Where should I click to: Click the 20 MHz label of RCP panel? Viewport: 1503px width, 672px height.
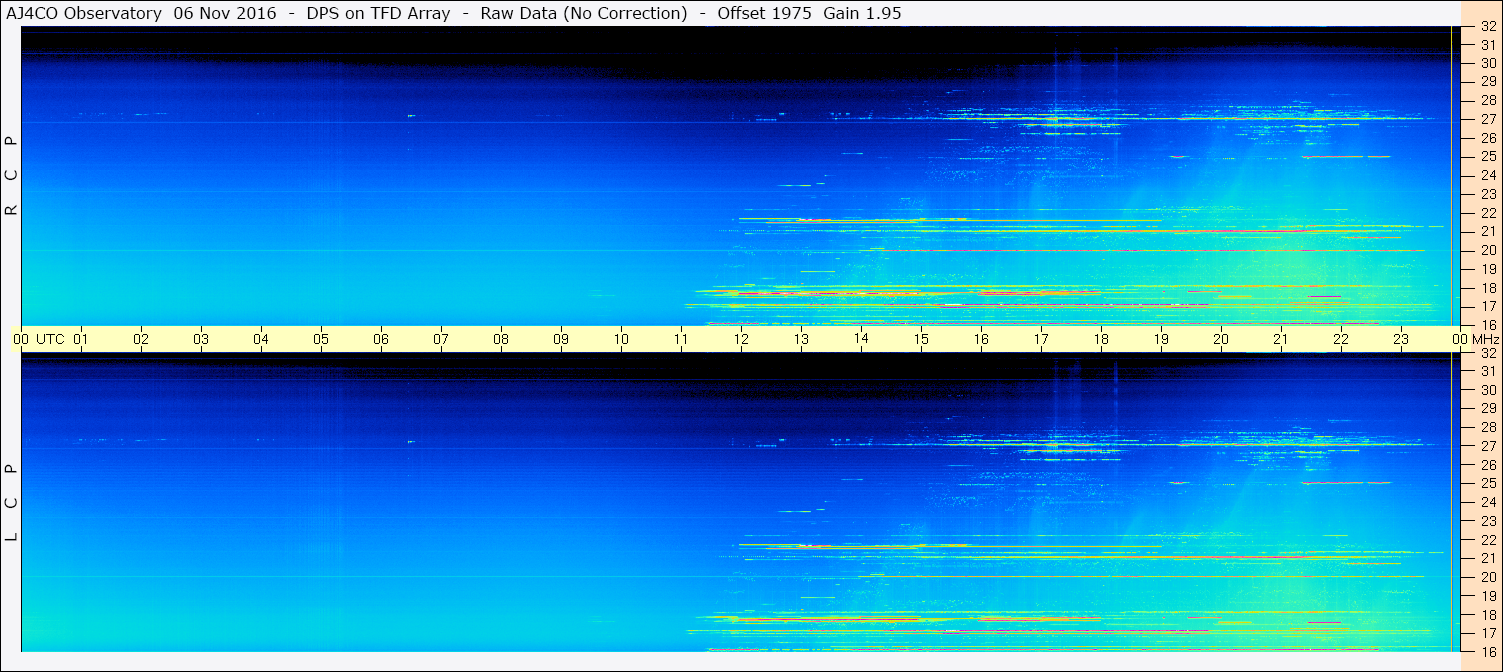[1488, 250]
